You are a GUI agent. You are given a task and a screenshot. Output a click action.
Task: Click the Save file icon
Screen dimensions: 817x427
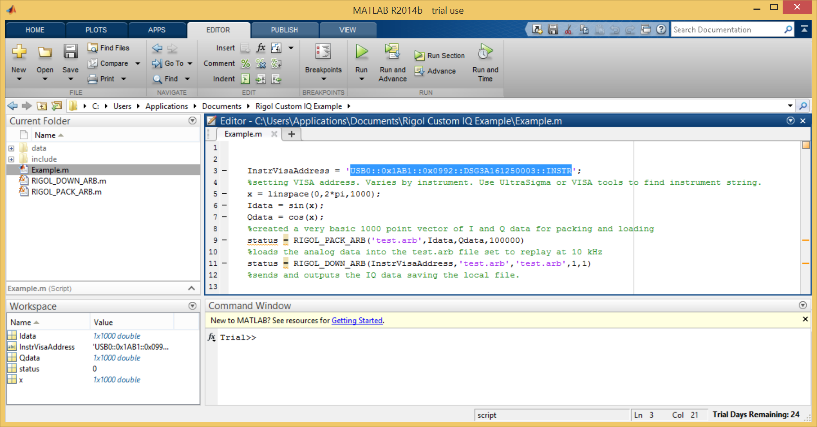pyautogui.click(x=70, y=52)
